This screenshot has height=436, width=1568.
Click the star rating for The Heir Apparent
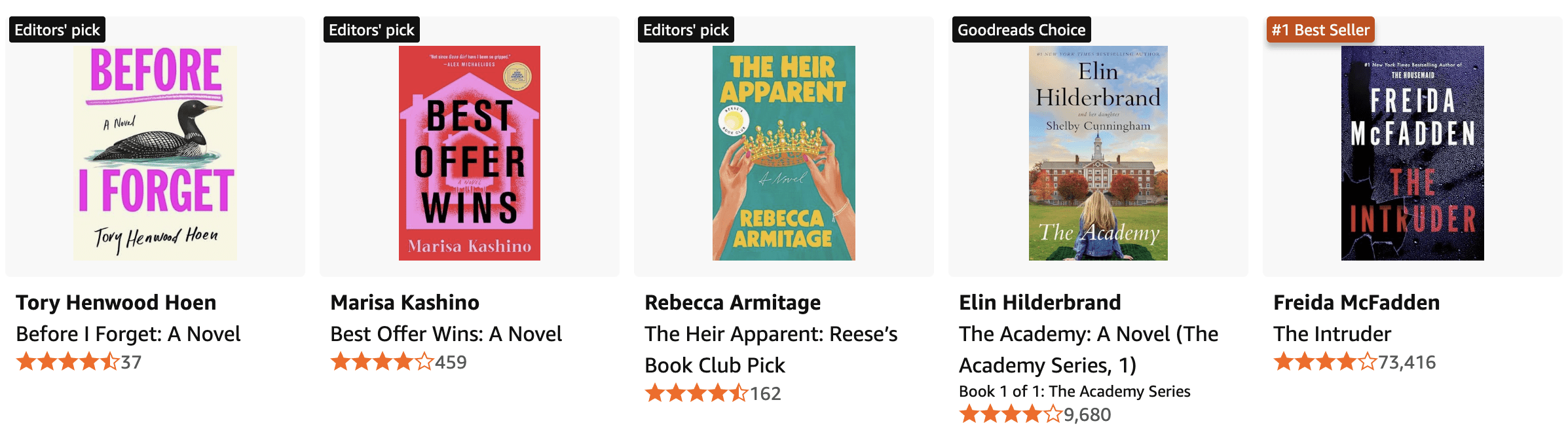tap(697, 393)
